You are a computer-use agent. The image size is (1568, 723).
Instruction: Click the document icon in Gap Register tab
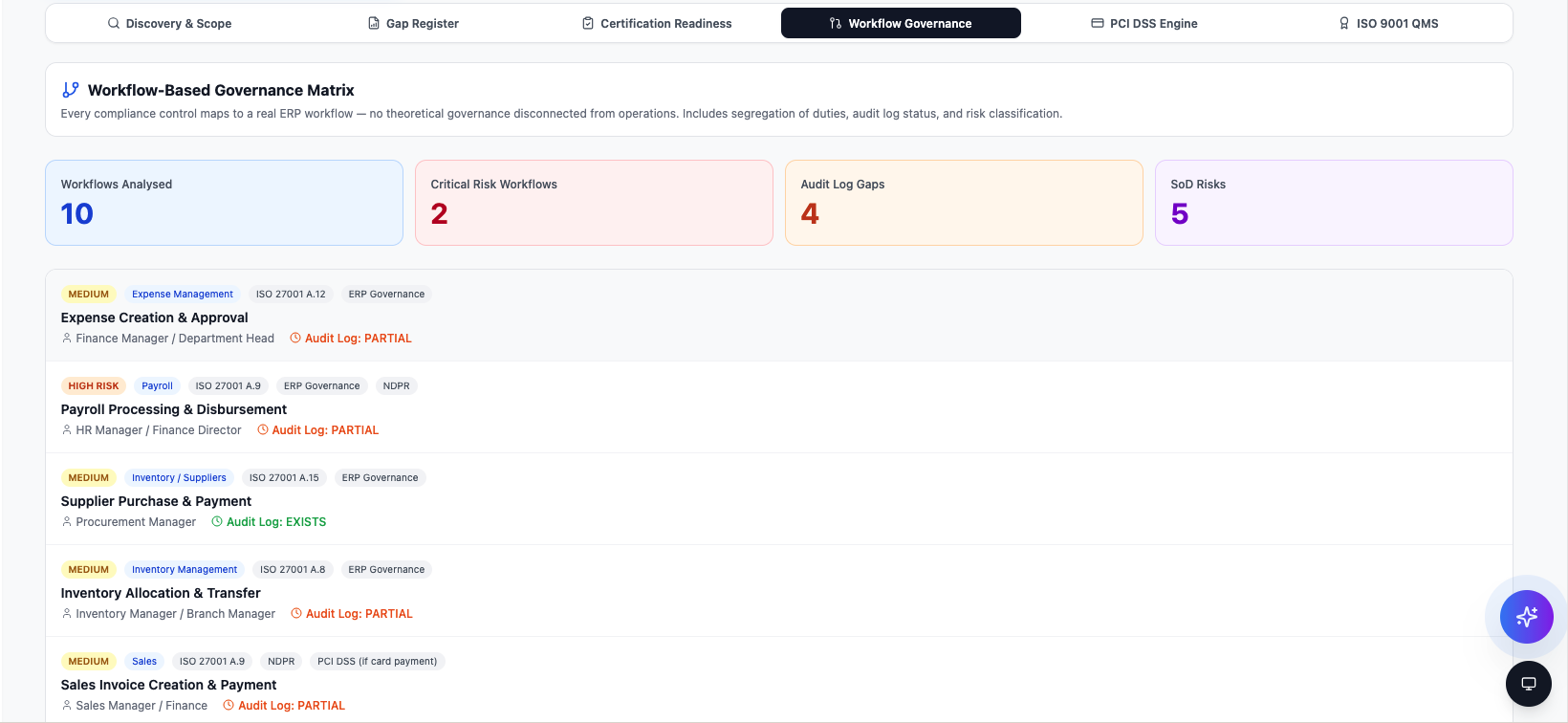click(374, 23)
